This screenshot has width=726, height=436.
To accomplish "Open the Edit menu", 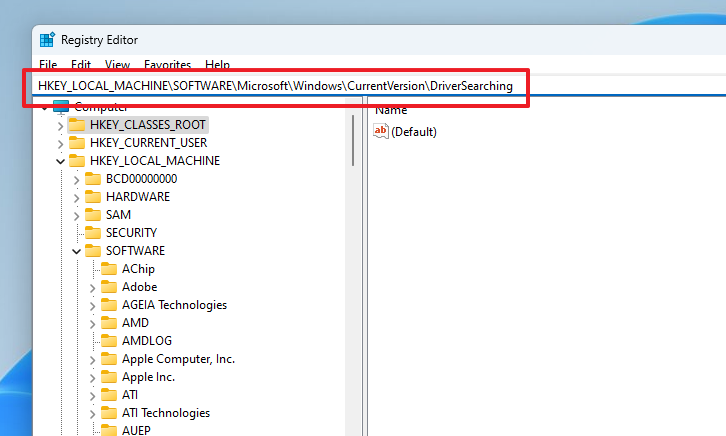I will coord(81,64).
